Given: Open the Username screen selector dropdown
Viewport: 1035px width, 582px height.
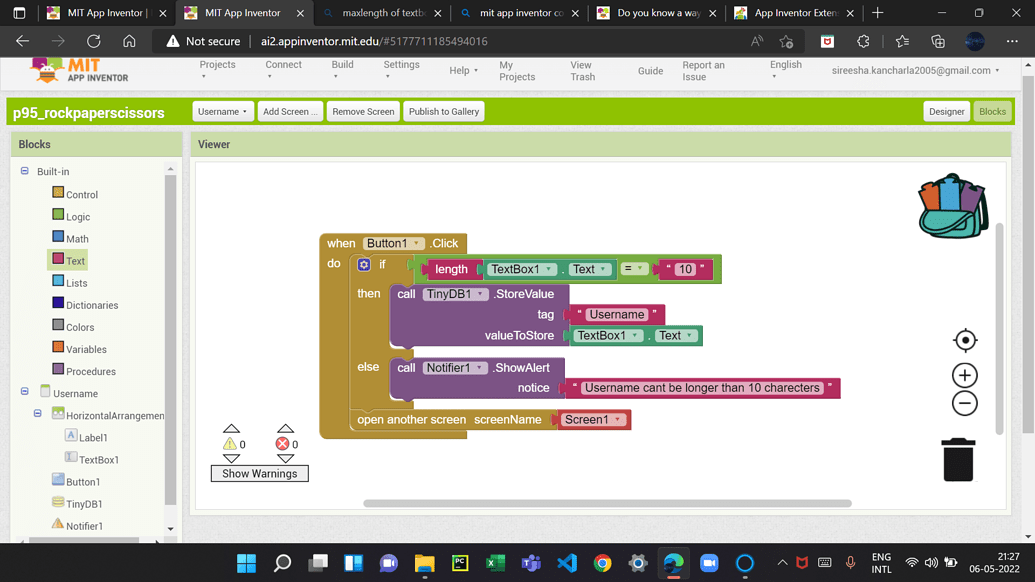Looking at the screenshot, I should [x=222, y=112].
